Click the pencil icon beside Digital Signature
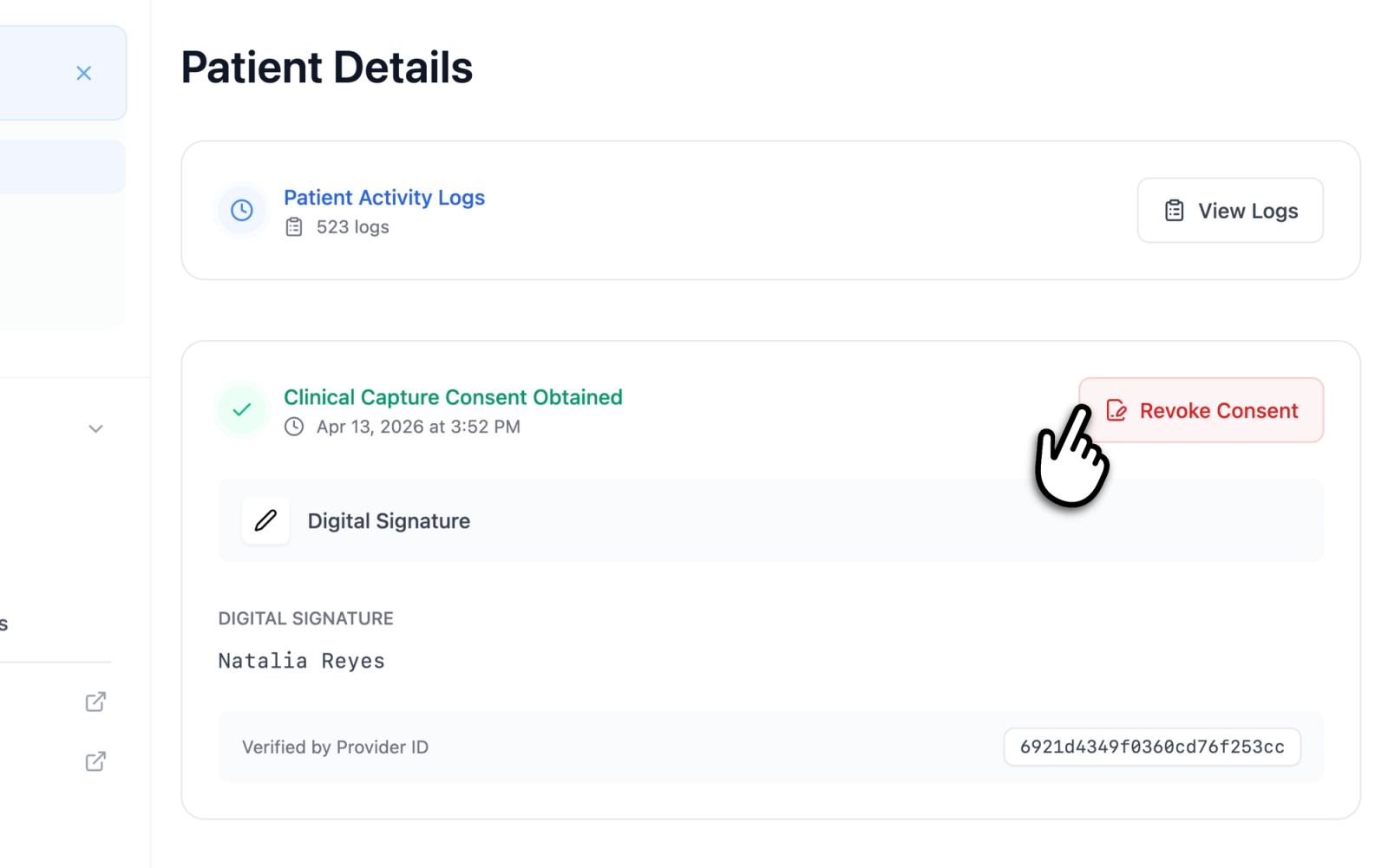The width and height of the screenshot is (1388, 868). pos(265,521)
